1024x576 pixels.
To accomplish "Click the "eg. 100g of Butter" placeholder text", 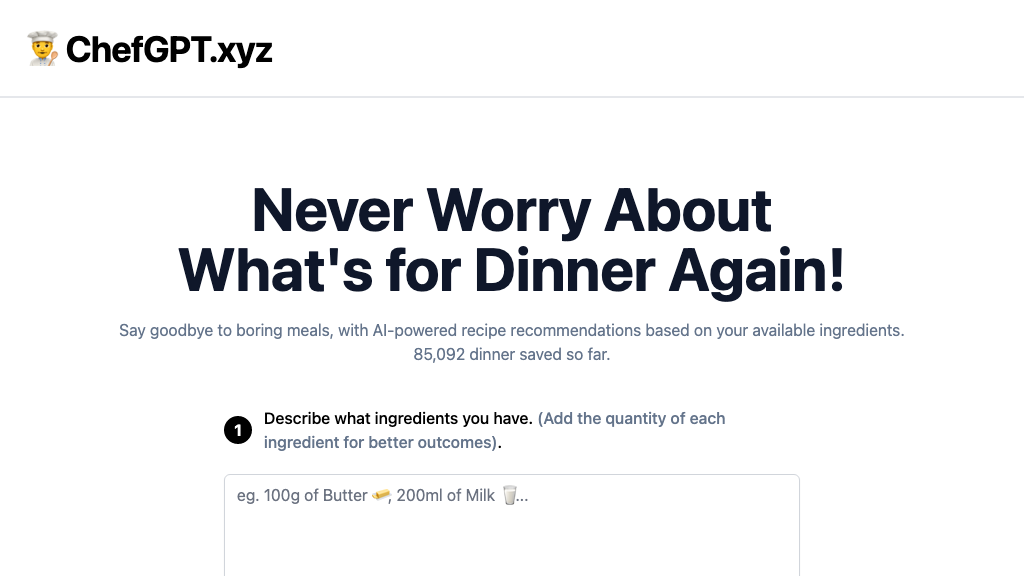I will (x=302, y=496).
